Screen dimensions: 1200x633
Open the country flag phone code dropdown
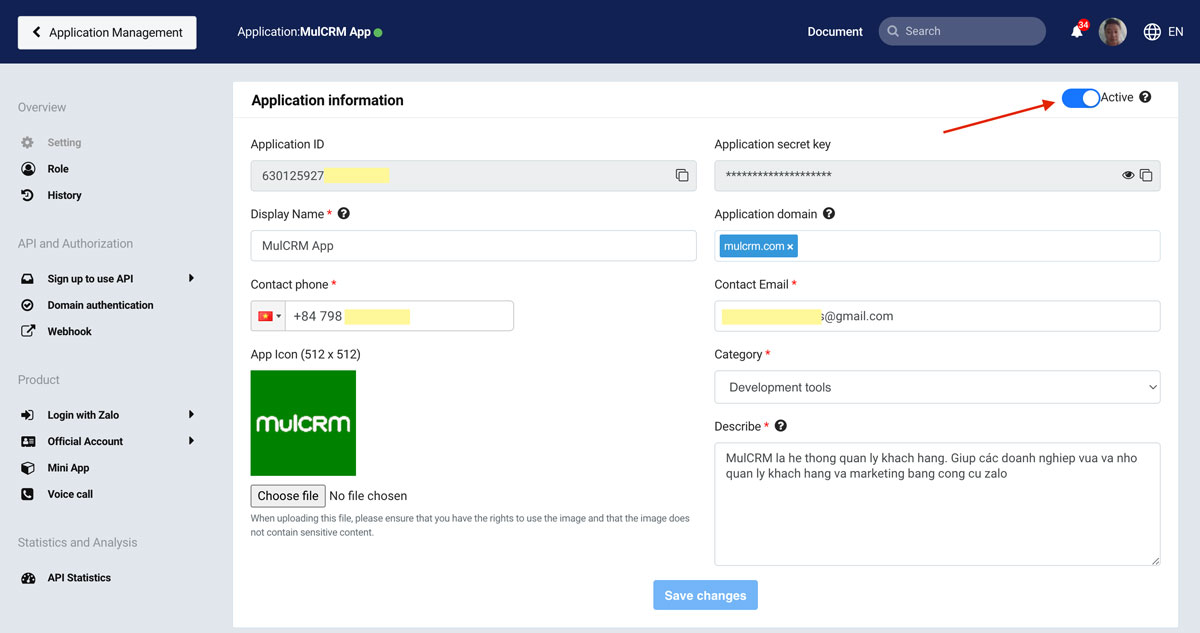[x=268, y=316]
